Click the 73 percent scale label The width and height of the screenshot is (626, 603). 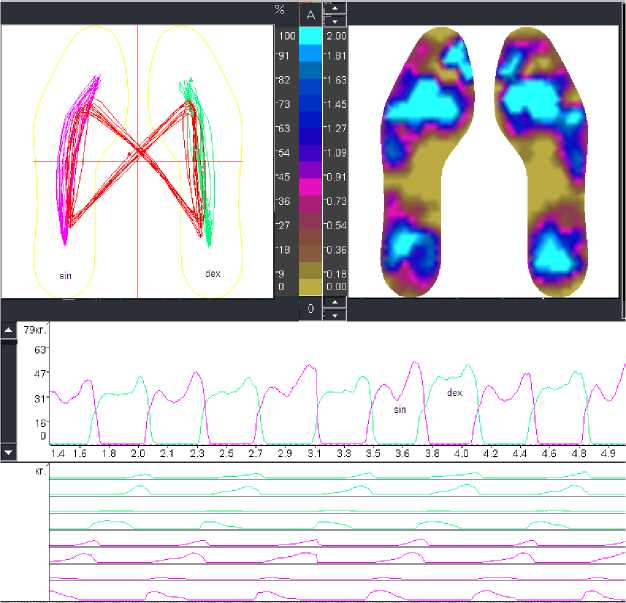[x=284, y=104]
